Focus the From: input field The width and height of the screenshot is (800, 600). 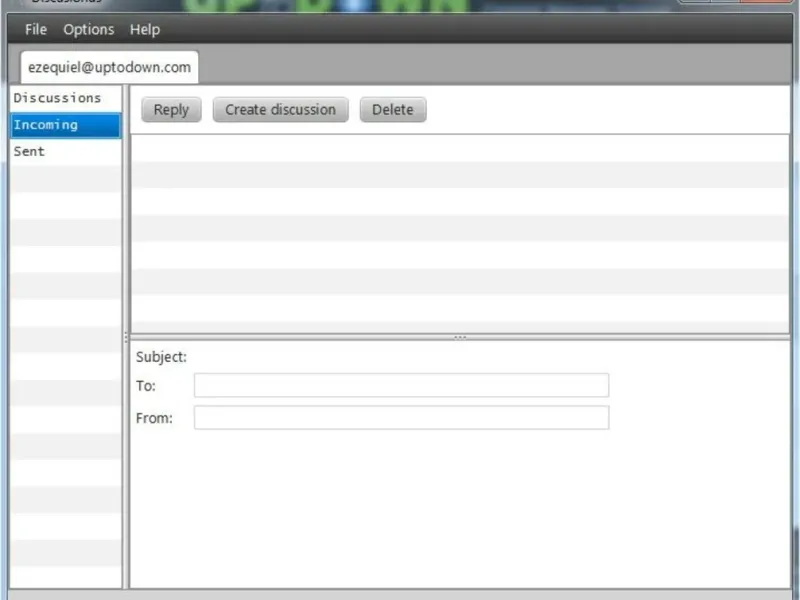coord(402,417)
